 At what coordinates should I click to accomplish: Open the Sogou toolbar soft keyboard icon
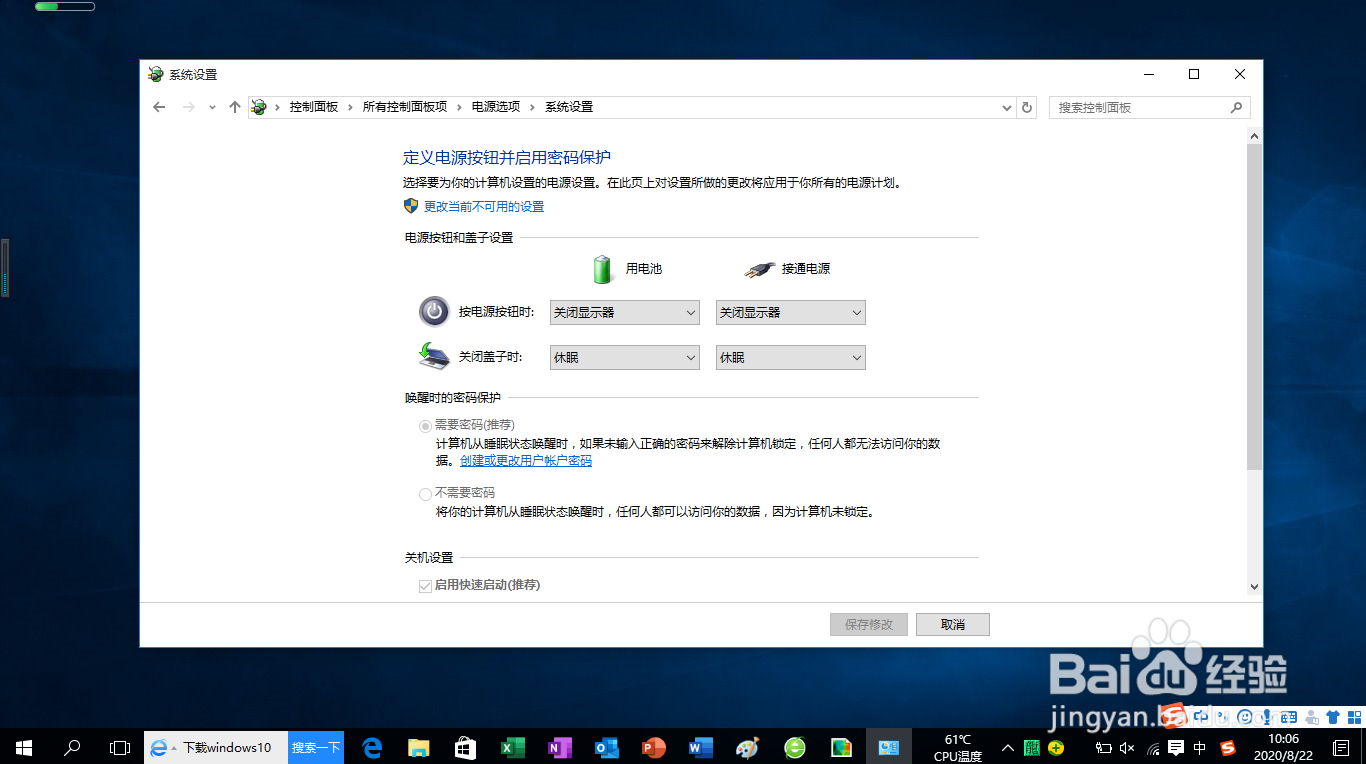point(1288,717)
